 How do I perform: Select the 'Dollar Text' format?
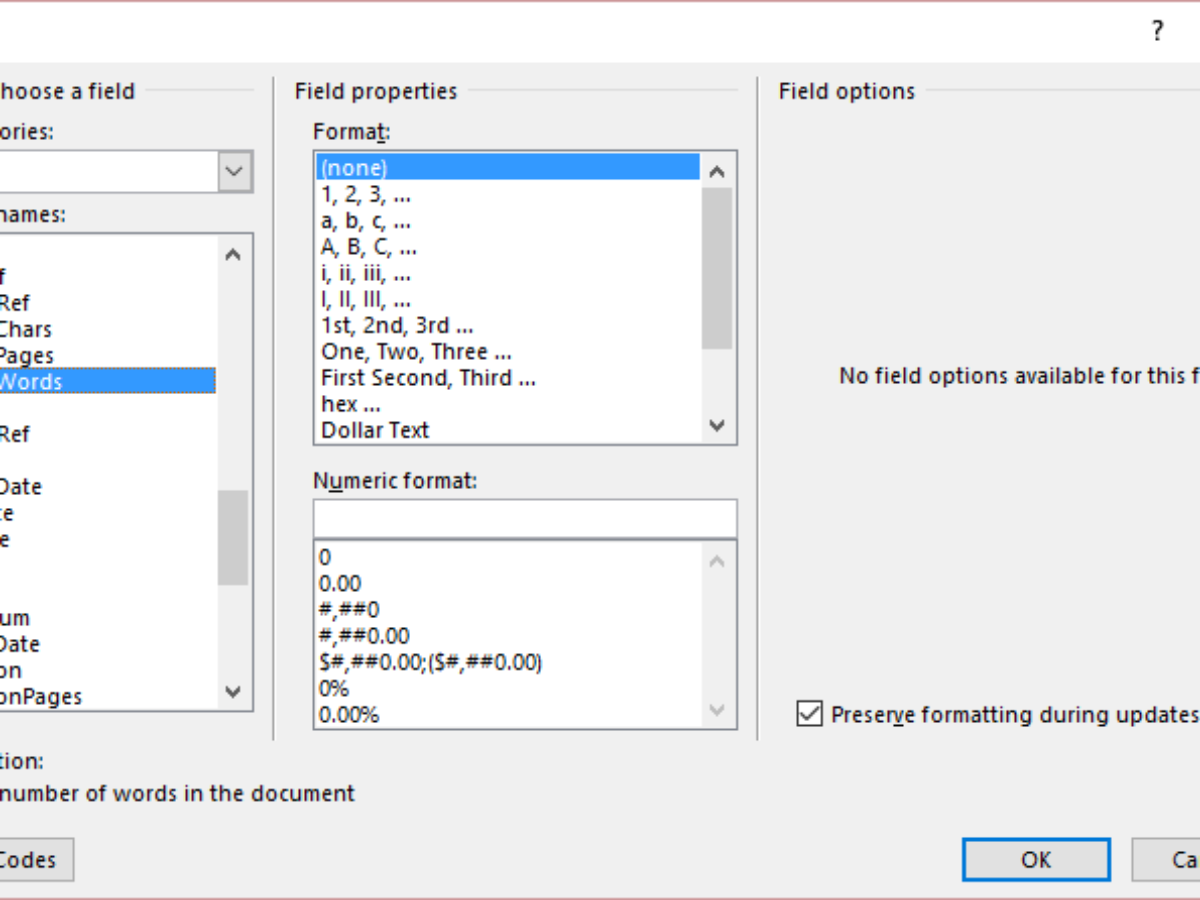coord(375,430)
